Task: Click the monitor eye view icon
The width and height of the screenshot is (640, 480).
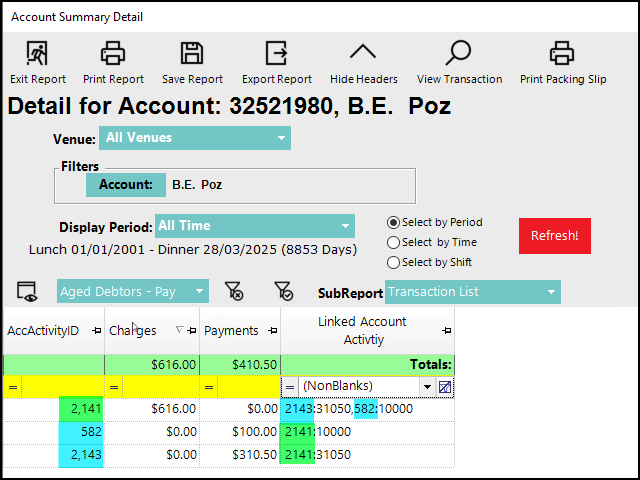Action: point(27,291)
